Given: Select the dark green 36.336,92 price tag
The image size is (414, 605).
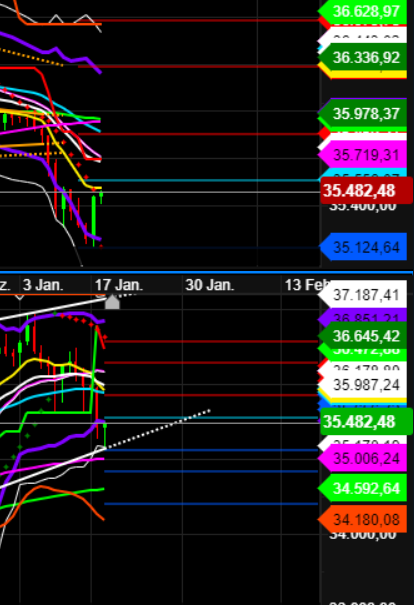Looking at the screenshot, I should pos(363,57).
